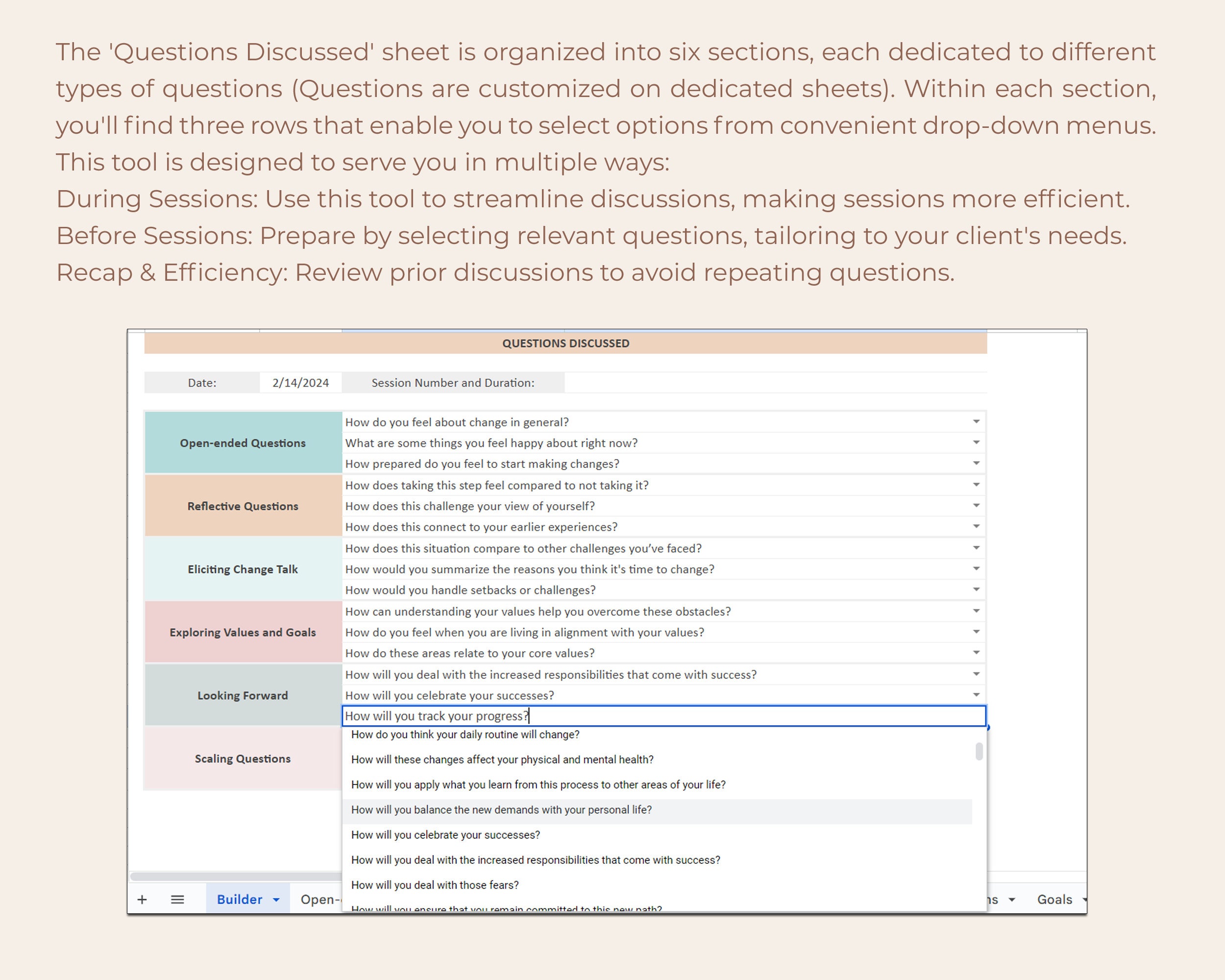Image resolution: width=1225 pixels, height=980 pixels.
Task: Open dropdown for 'How do these areas relate to your core values?'
Action: 976,652
